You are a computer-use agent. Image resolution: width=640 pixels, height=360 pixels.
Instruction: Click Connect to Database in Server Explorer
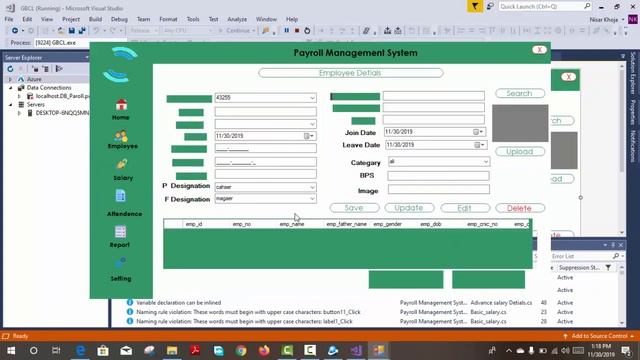tap(35, 69)
